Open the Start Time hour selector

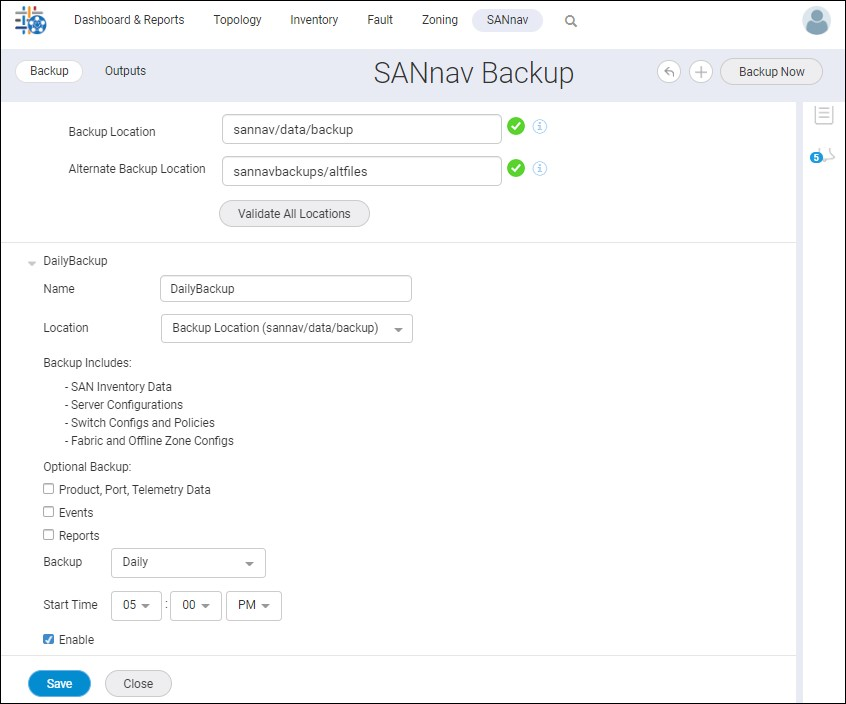(136, 606)
